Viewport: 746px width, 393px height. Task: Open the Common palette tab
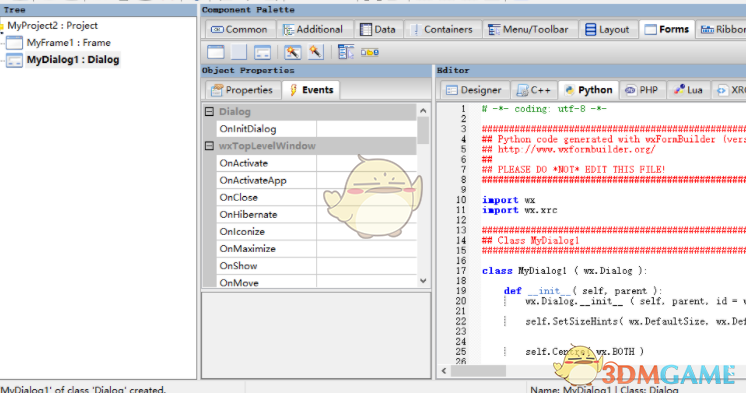pyautogui.click(x=239, y=29)
